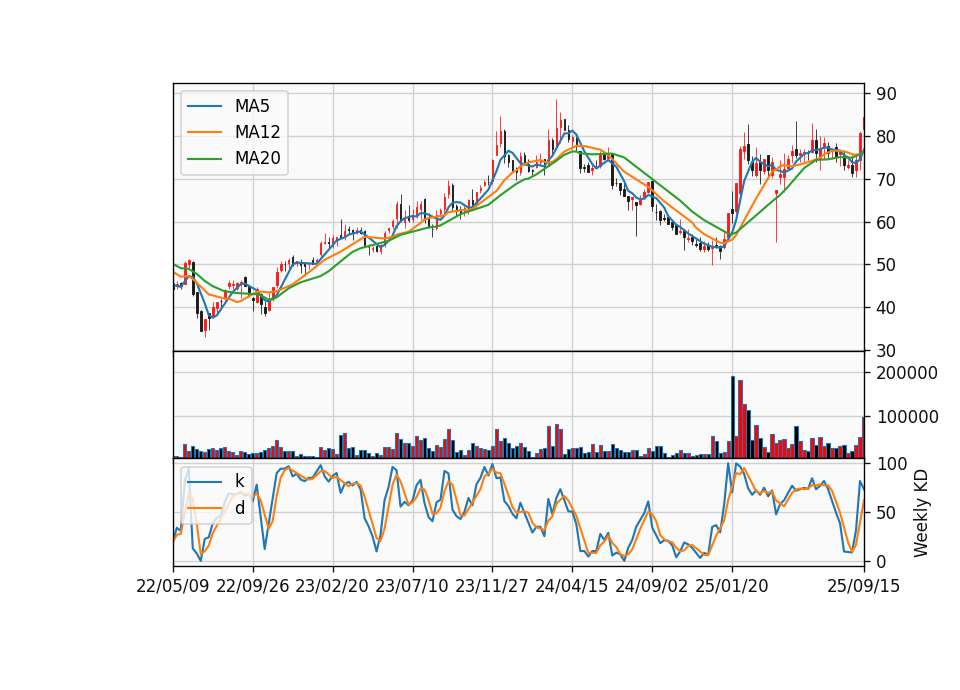The image size is (960, 690).
Task: Click the k legend label in KD panel
Action: [239, 481]
